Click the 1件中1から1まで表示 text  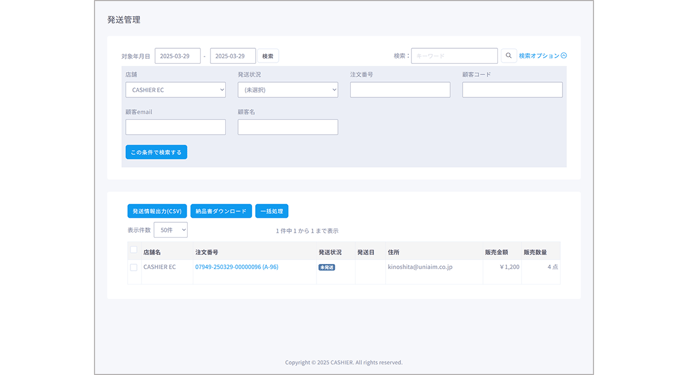tap(307, 231)
